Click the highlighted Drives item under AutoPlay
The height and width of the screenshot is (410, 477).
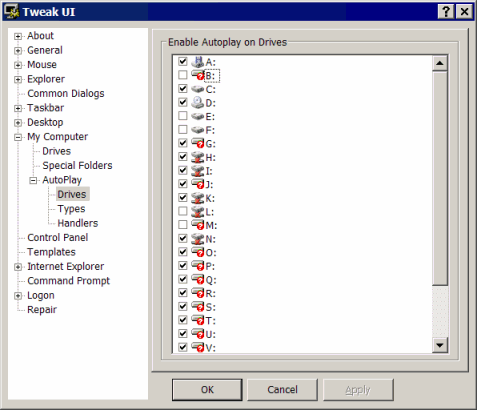(72, 194)
